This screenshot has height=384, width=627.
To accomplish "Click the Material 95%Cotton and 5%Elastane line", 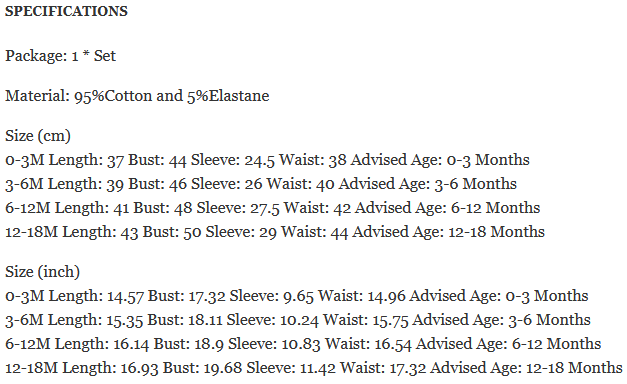I will [x=137, y=96].
